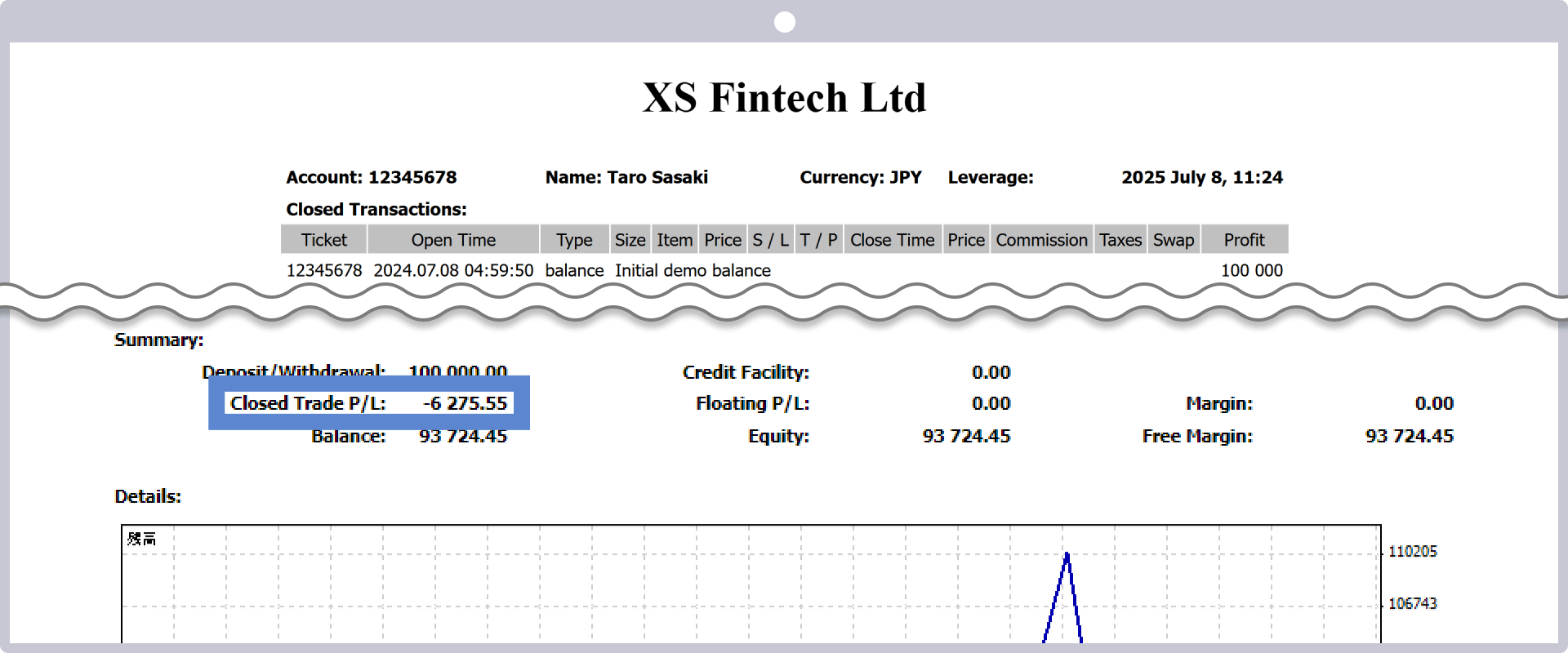Image resolution: width=1568 pixels, height=653 pixels.
Task: Click the Leverage: label
Action: pyautogui.click(x=991, y=177)
